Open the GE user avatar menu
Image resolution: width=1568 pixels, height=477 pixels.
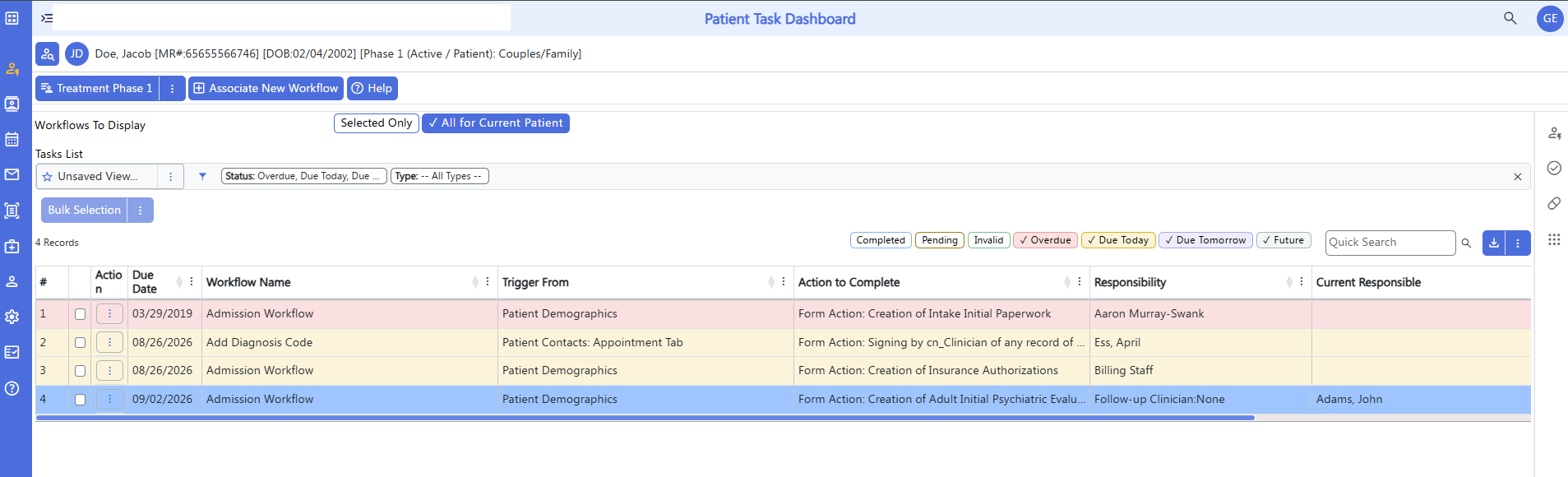pyautogui.click(x=1550, y=18)
